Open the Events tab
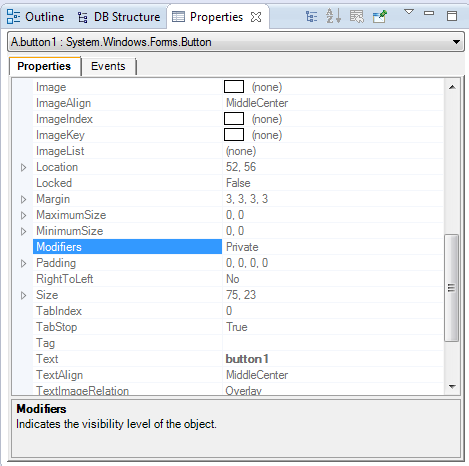The width and height of the screenshot is (469, 466). (x=108, y=66)
